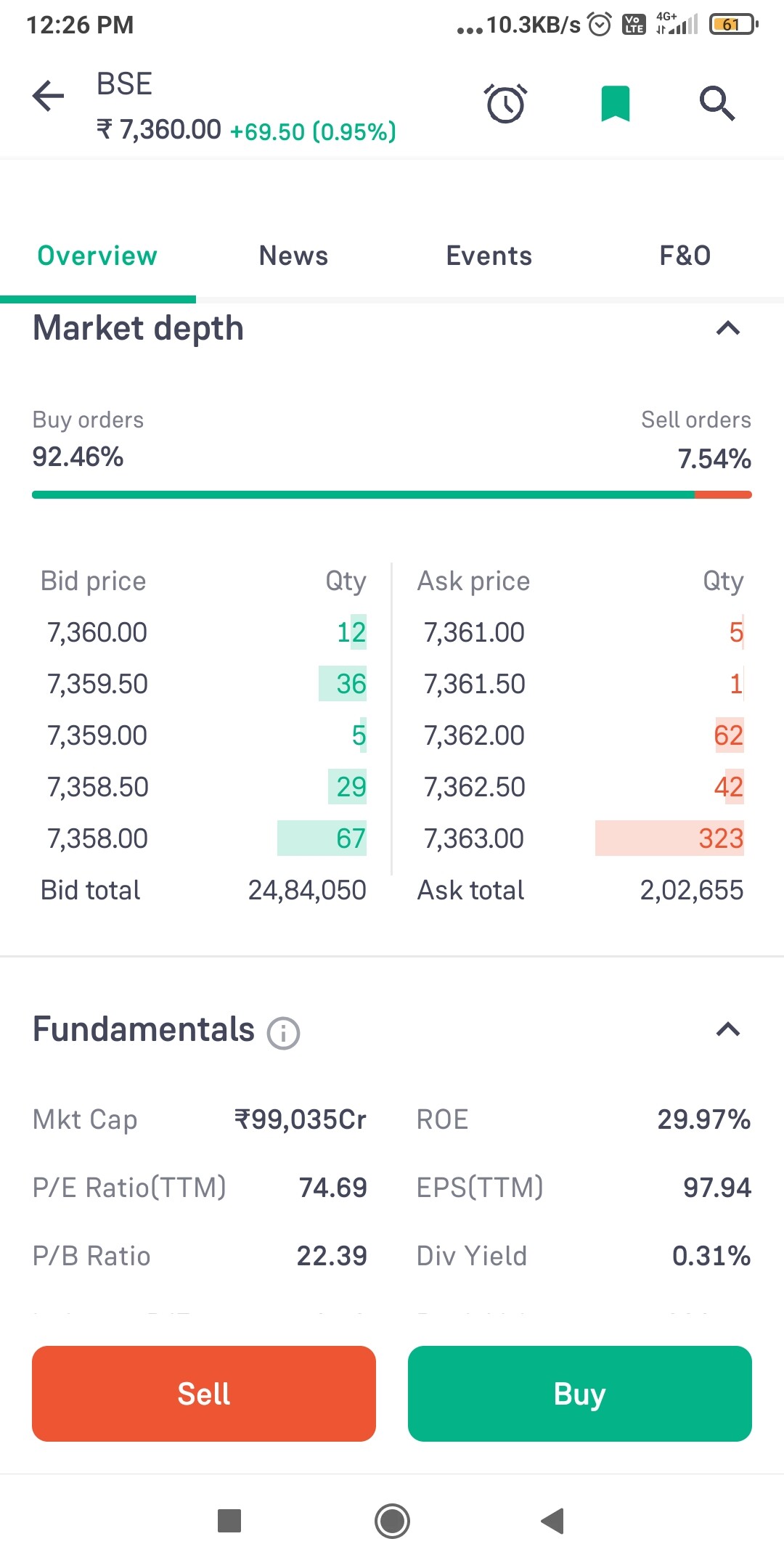Select bid price 7,360.00
Screen dimensions: 784x1568
tap(97, 632)
